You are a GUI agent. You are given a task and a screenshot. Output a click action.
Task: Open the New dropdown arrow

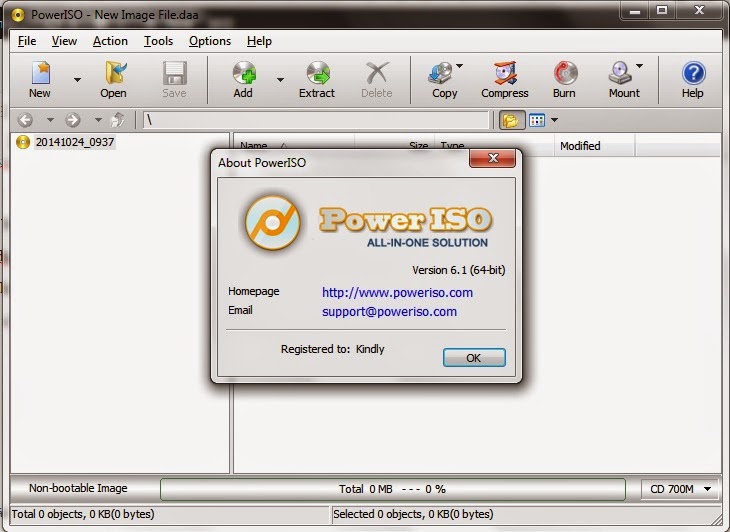pos(77,80)
